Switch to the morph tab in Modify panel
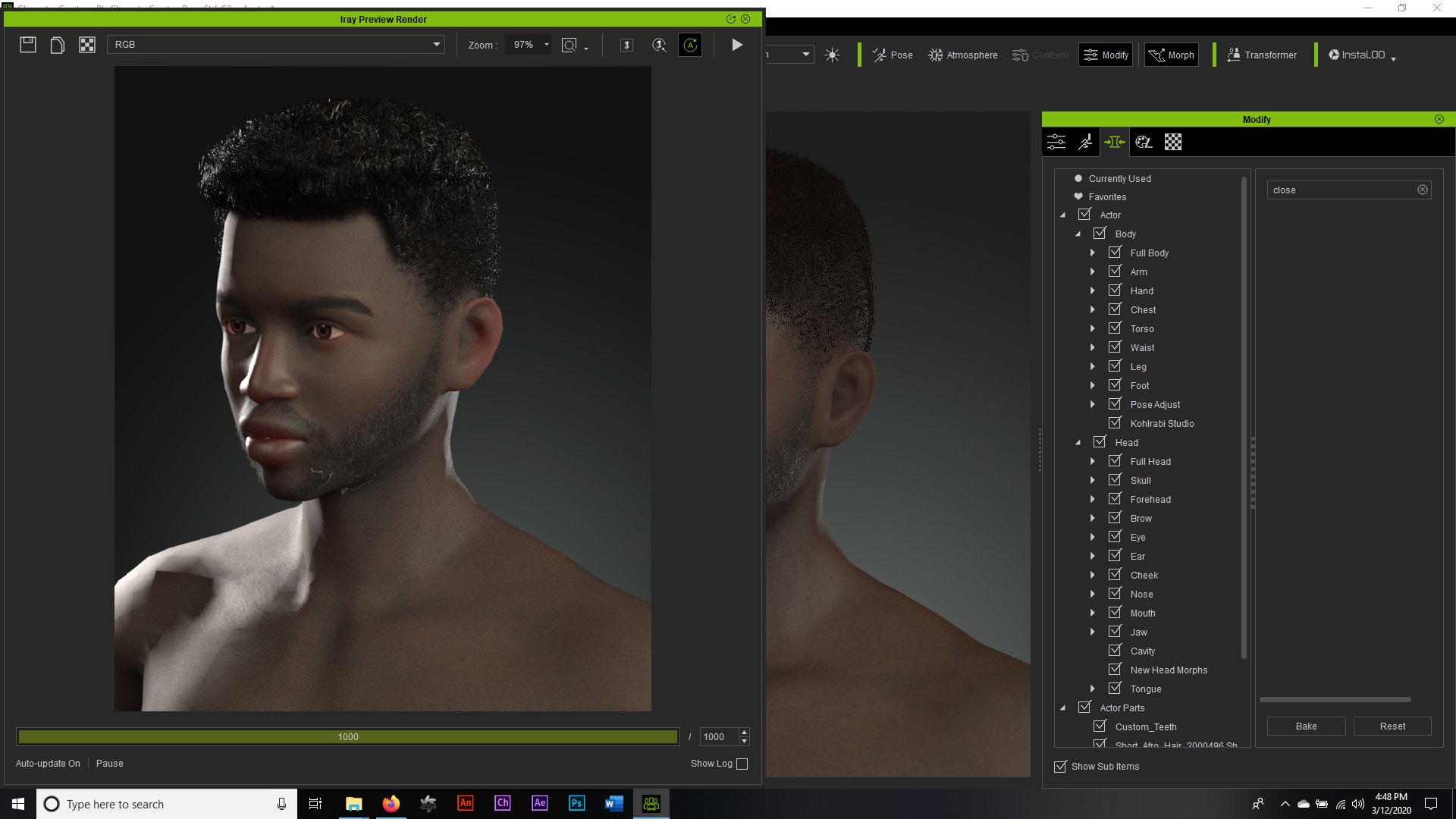The height and width of the screenshot is (819, 1456). (1115, 142)
